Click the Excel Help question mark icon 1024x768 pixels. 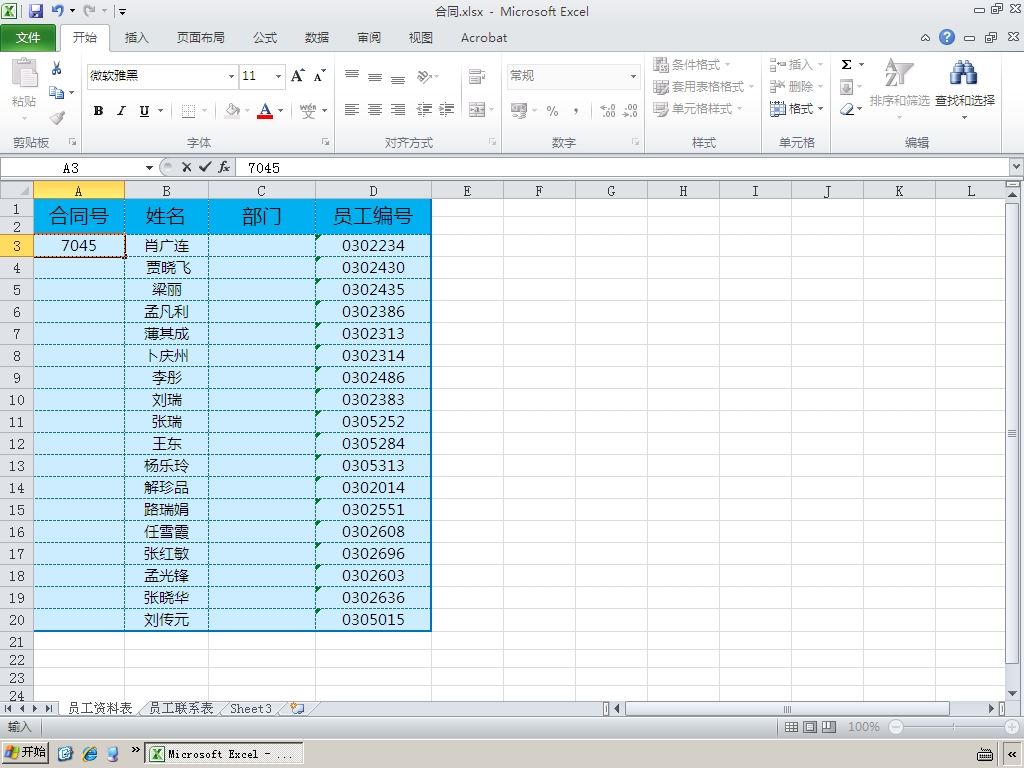(x=947, y=37)
